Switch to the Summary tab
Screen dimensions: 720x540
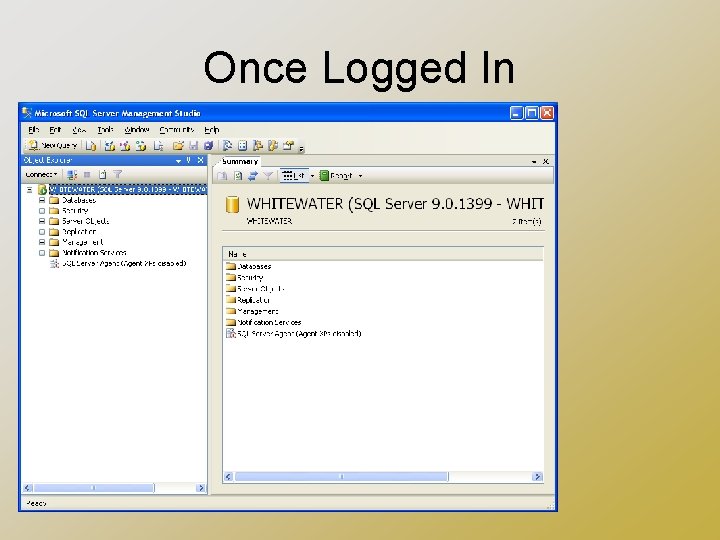click(x=239, y=162)
